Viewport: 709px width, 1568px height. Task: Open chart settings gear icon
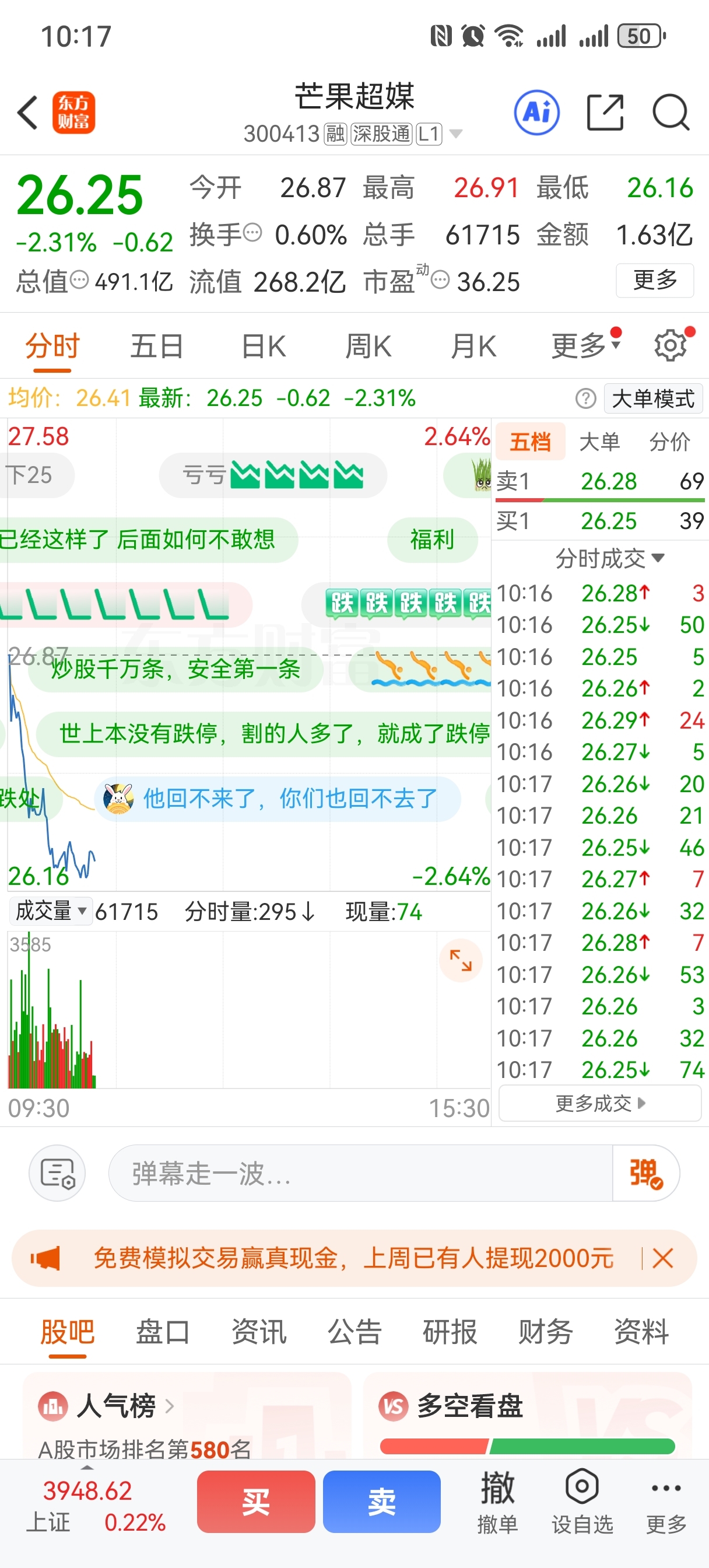(671, 346)
